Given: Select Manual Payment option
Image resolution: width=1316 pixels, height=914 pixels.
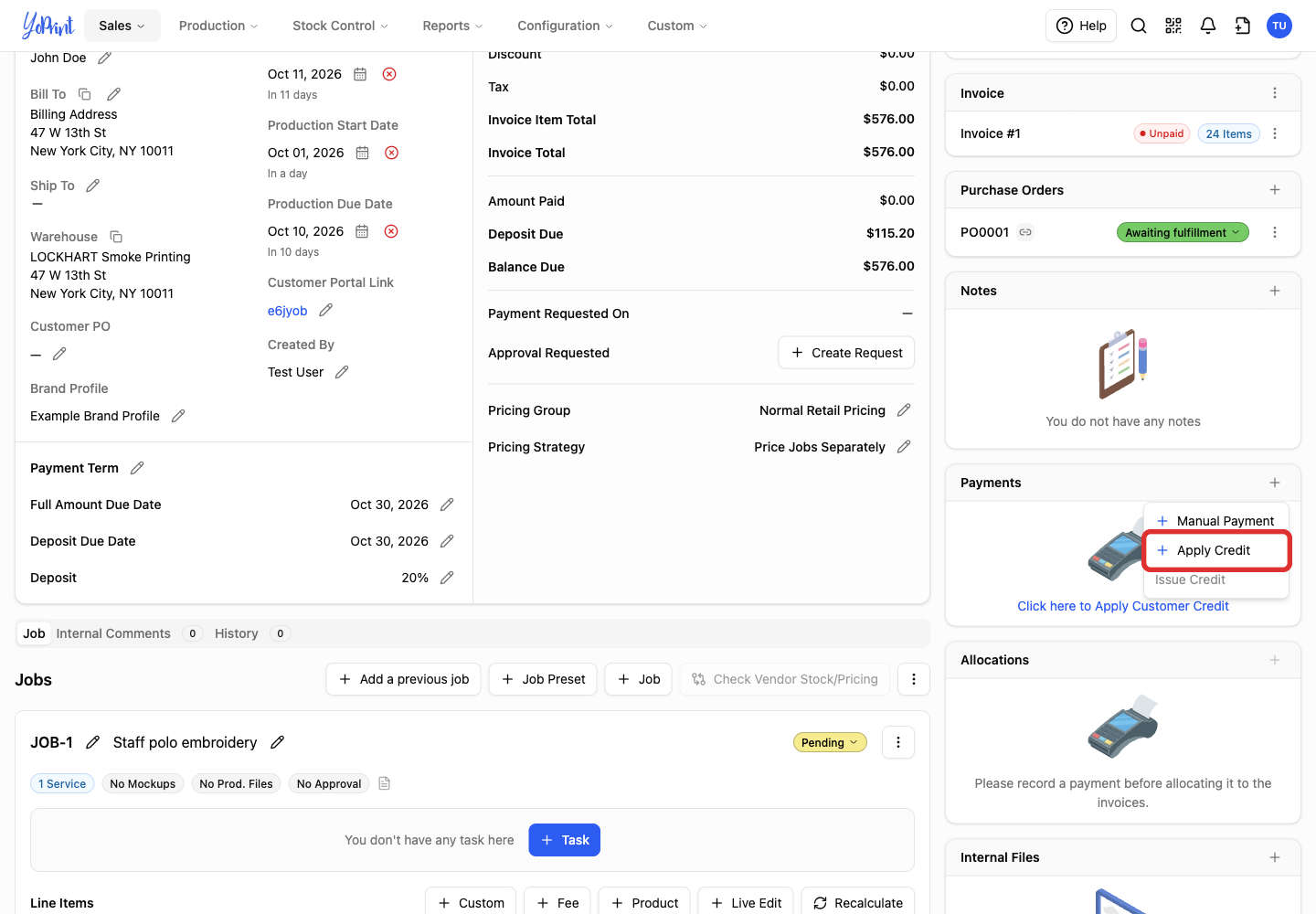Looking at the screenshot, I should [1215, 521].
